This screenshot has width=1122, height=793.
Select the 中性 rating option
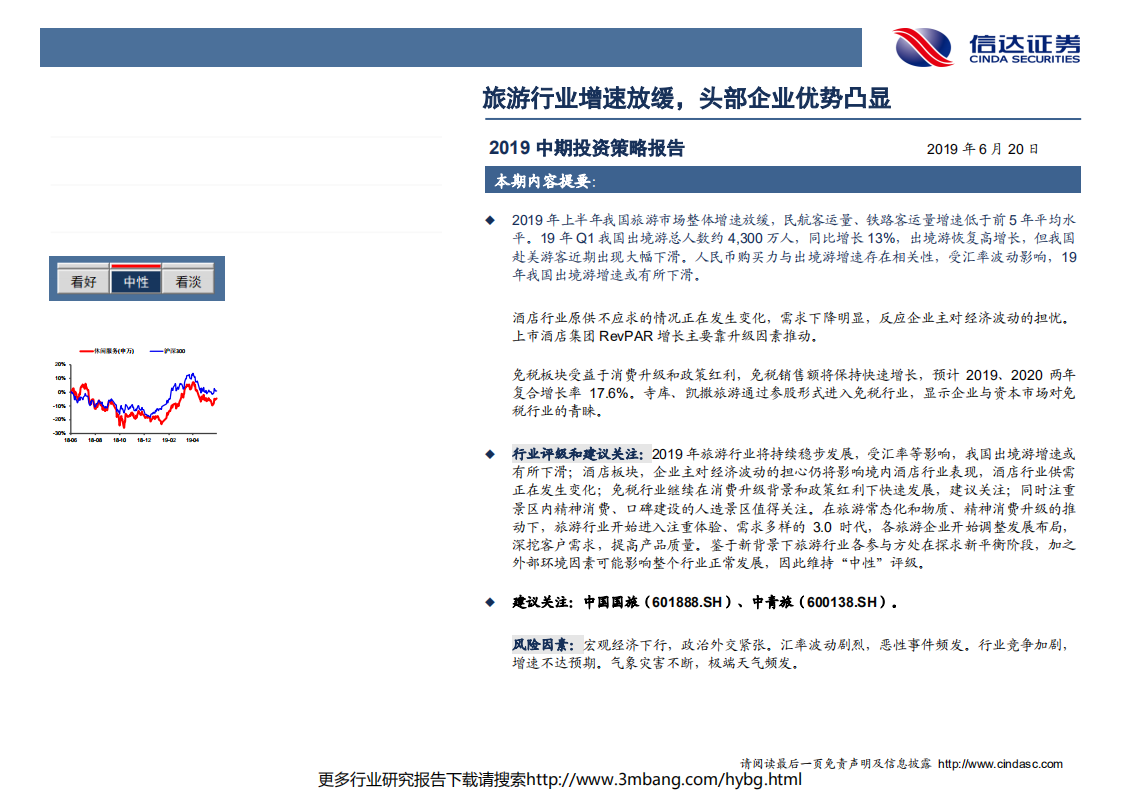point(136,282)
